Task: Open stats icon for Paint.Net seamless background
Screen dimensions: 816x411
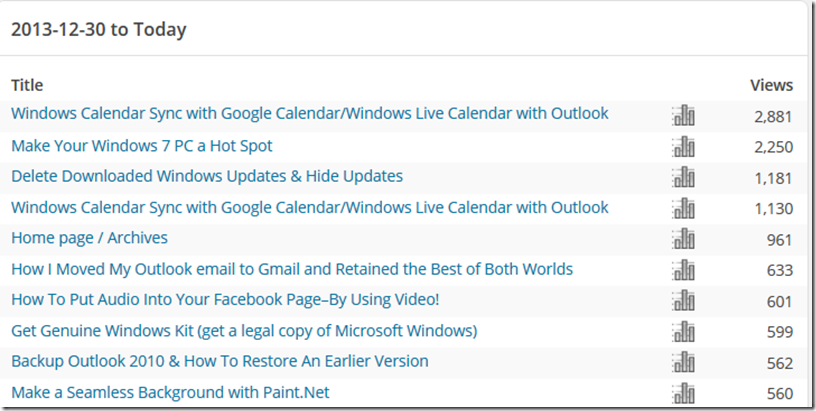Action: (684, 393)
